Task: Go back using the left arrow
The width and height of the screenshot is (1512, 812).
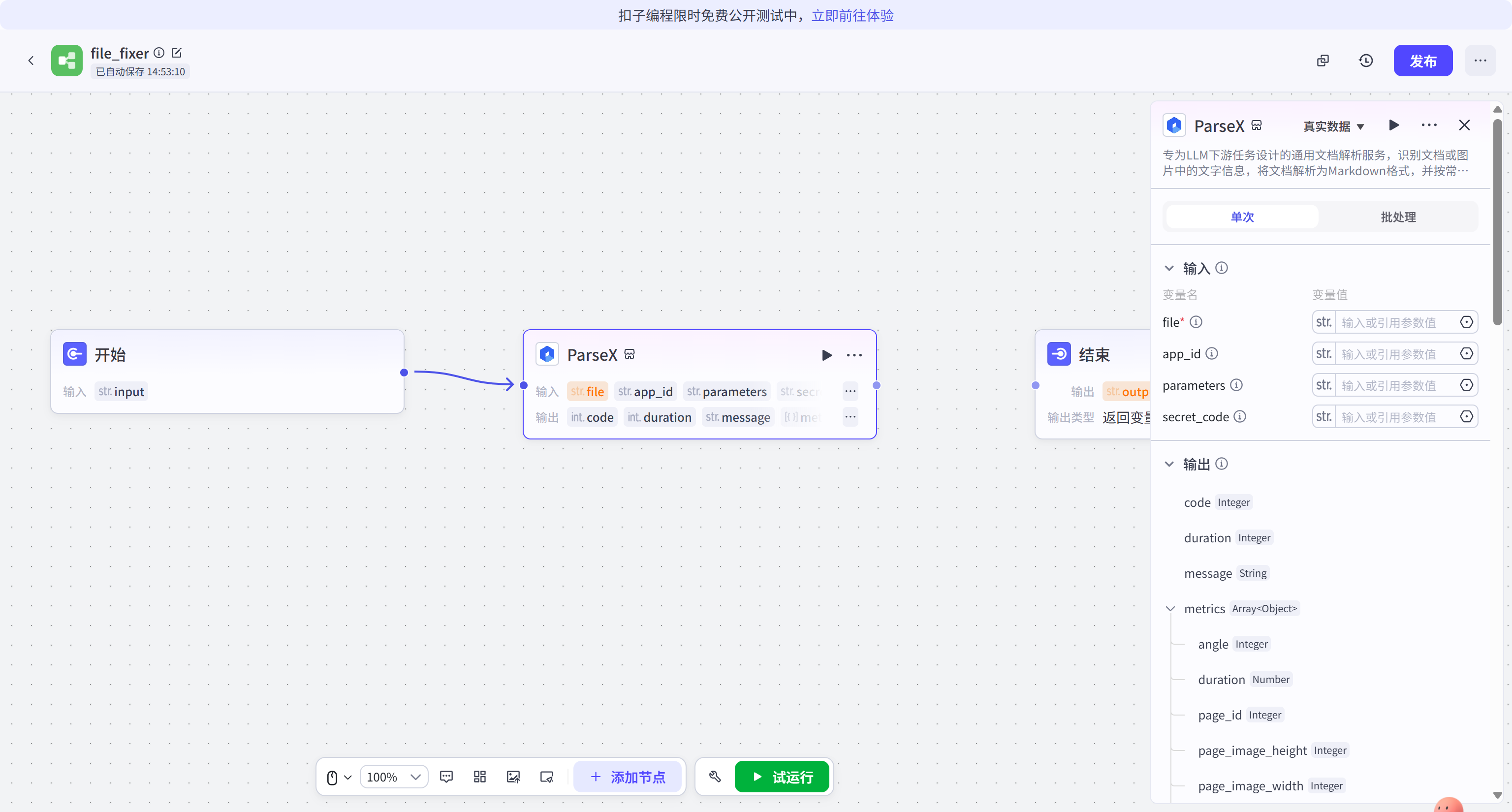Action: pos(31,61)
